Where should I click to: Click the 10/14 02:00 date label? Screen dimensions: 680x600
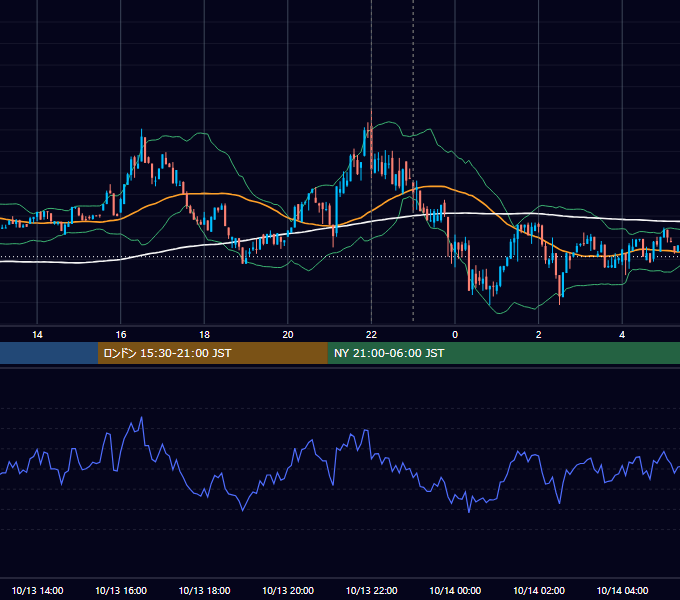point(539,590)
